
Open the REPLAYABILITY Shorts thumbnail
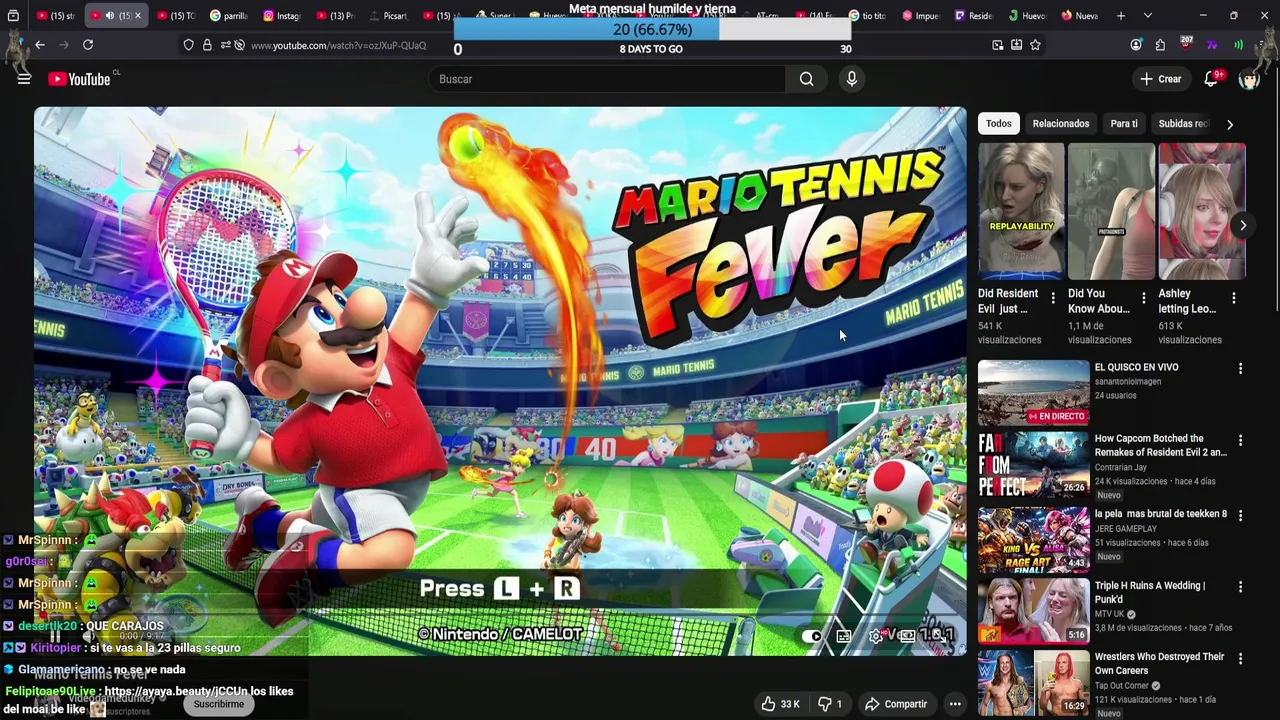coord(1021,211)
